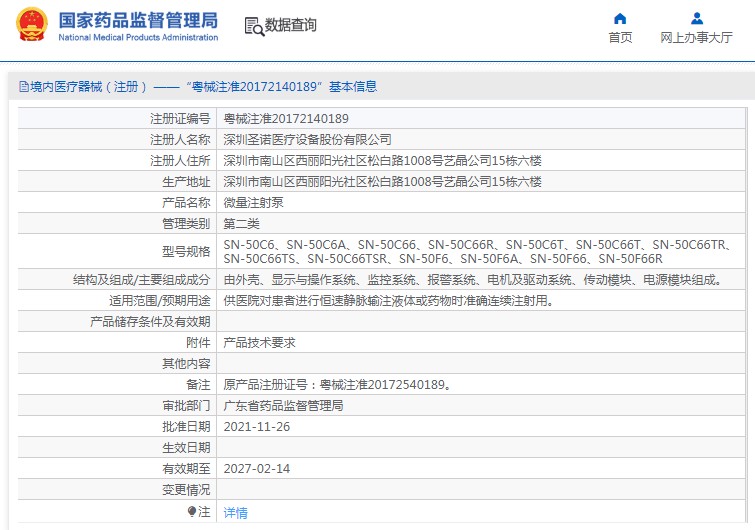Viewport: 755px width, 530px height.
Task: Select expiry date 2027-02-14
Action: pyautogui.click(x=257, y=469)
